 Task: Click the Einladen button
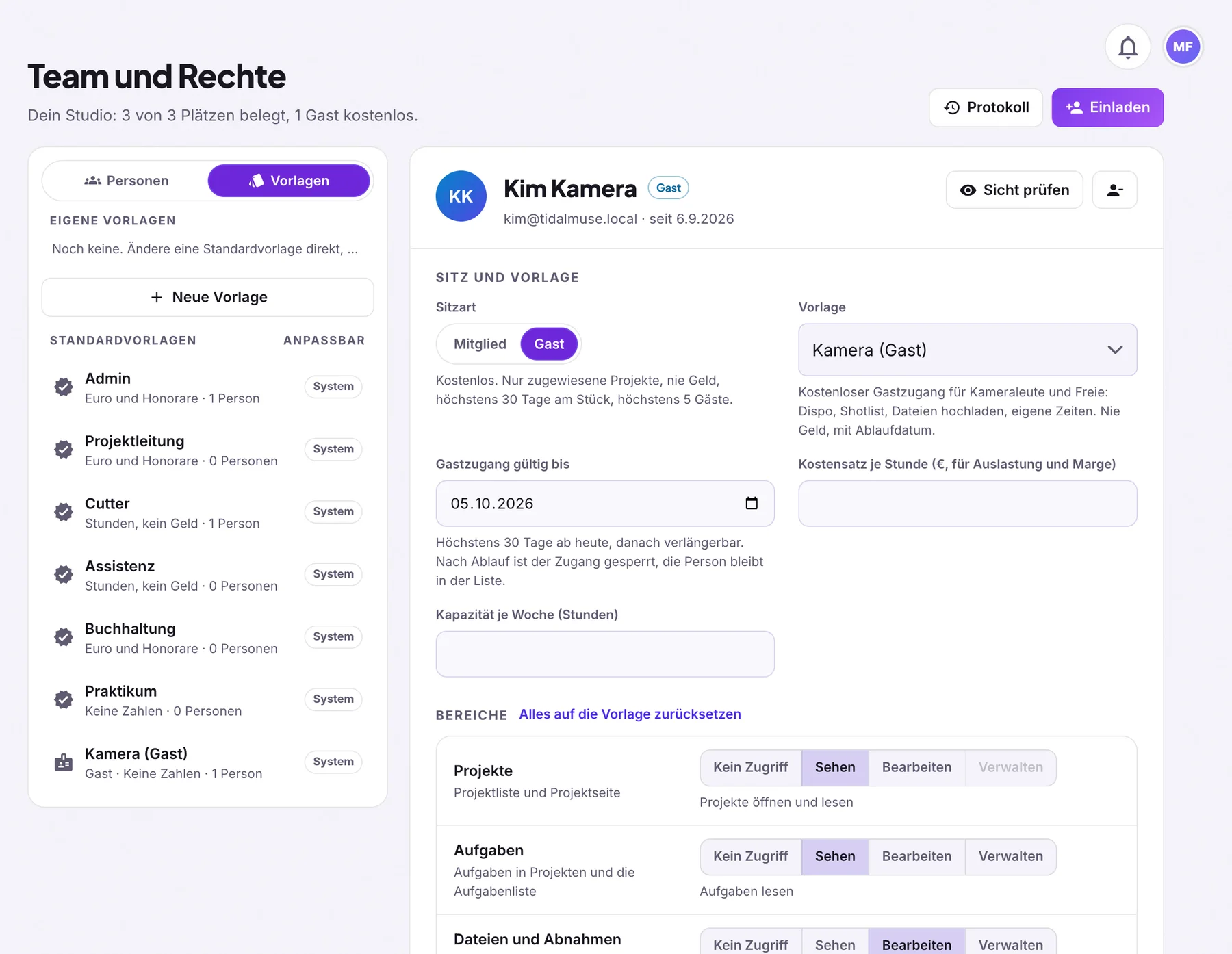tap(1107, 107)
